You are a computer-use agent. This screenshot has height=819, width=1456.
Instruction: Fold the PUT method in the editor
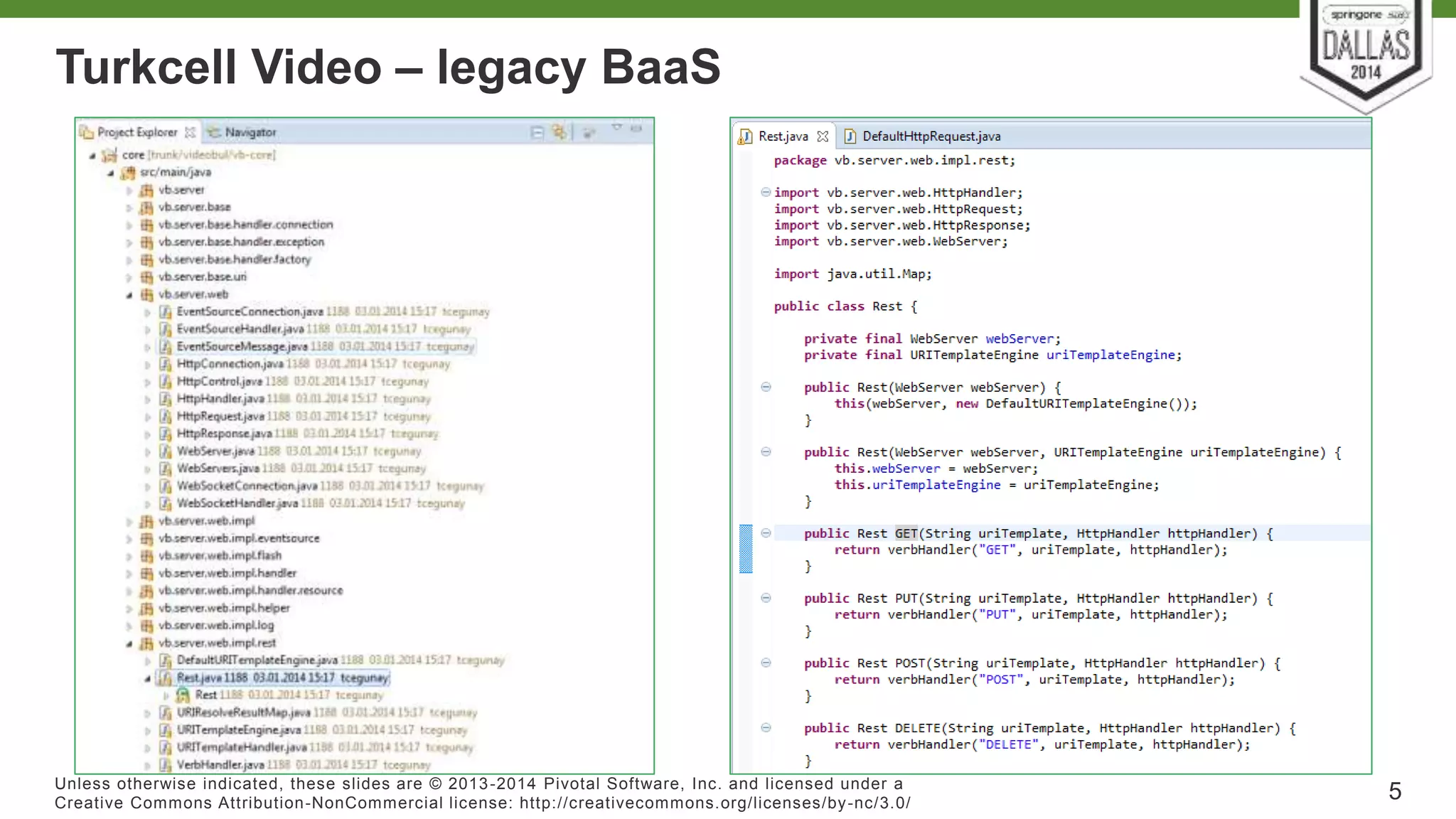pos(766,598)
